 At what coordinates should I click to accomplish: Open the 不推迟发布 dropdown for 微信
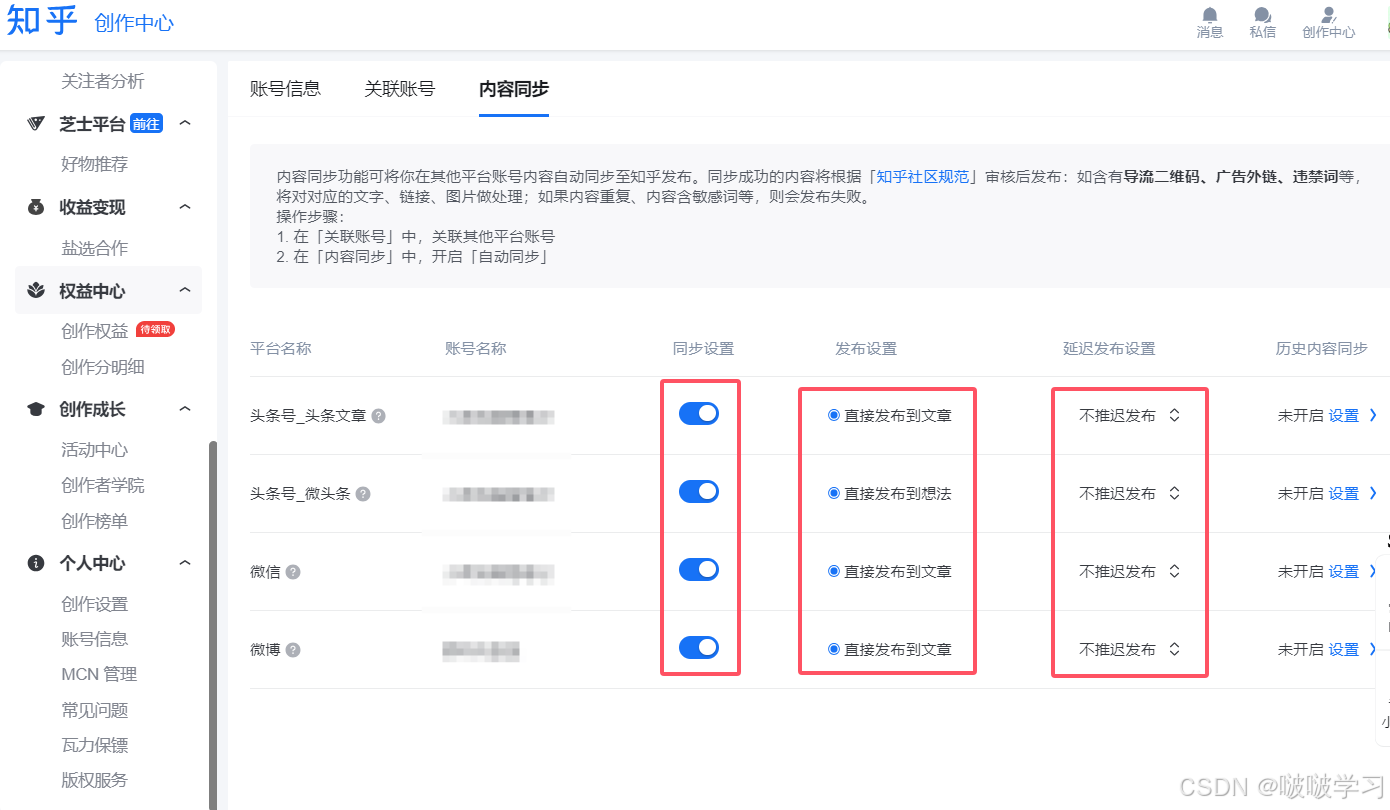pos(1130,572)
